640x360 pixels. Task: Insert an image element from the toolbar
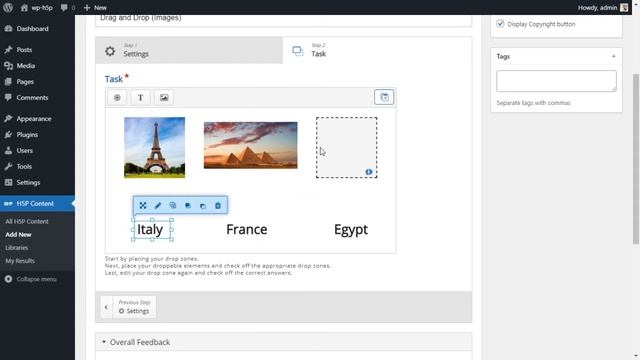[x=164, y=98]
